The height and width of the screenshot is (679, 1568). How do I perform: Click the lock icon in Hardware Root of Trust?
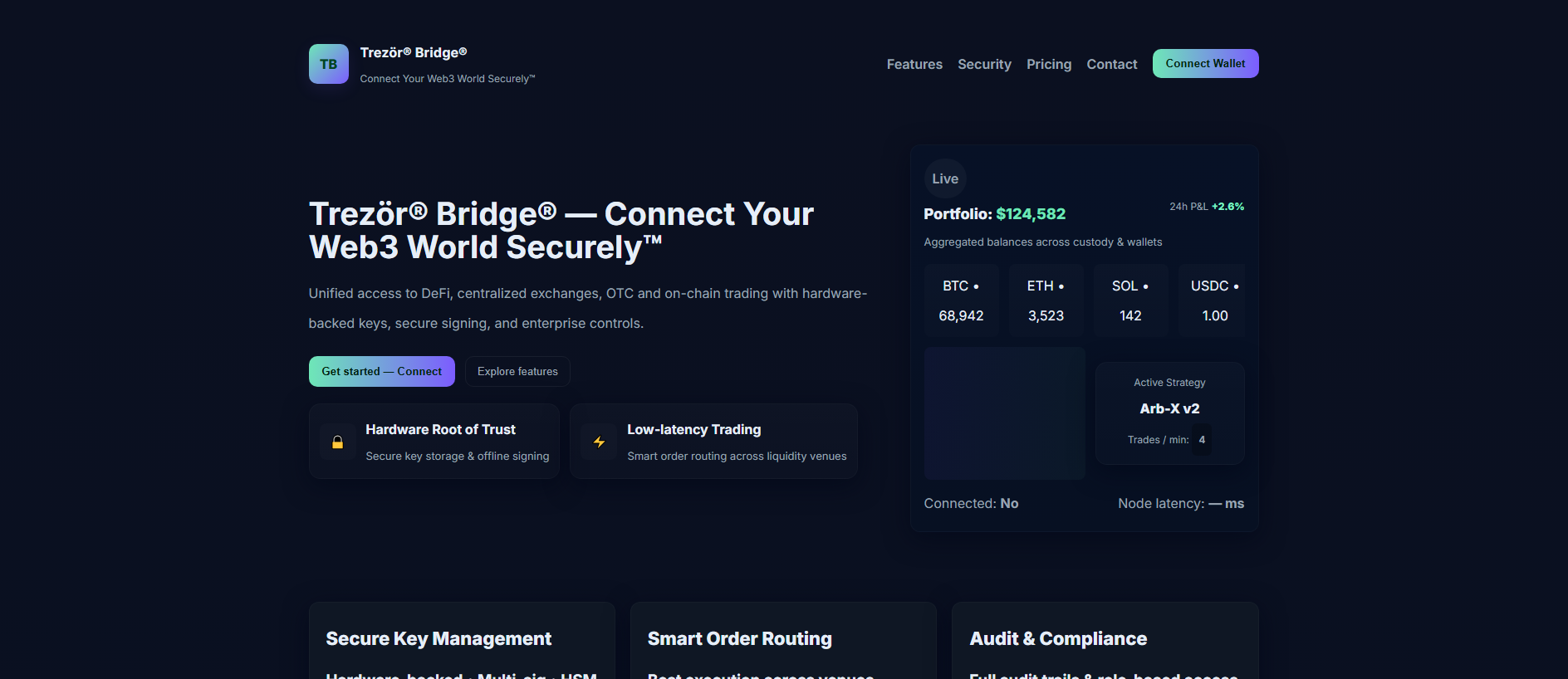(338, 442)
